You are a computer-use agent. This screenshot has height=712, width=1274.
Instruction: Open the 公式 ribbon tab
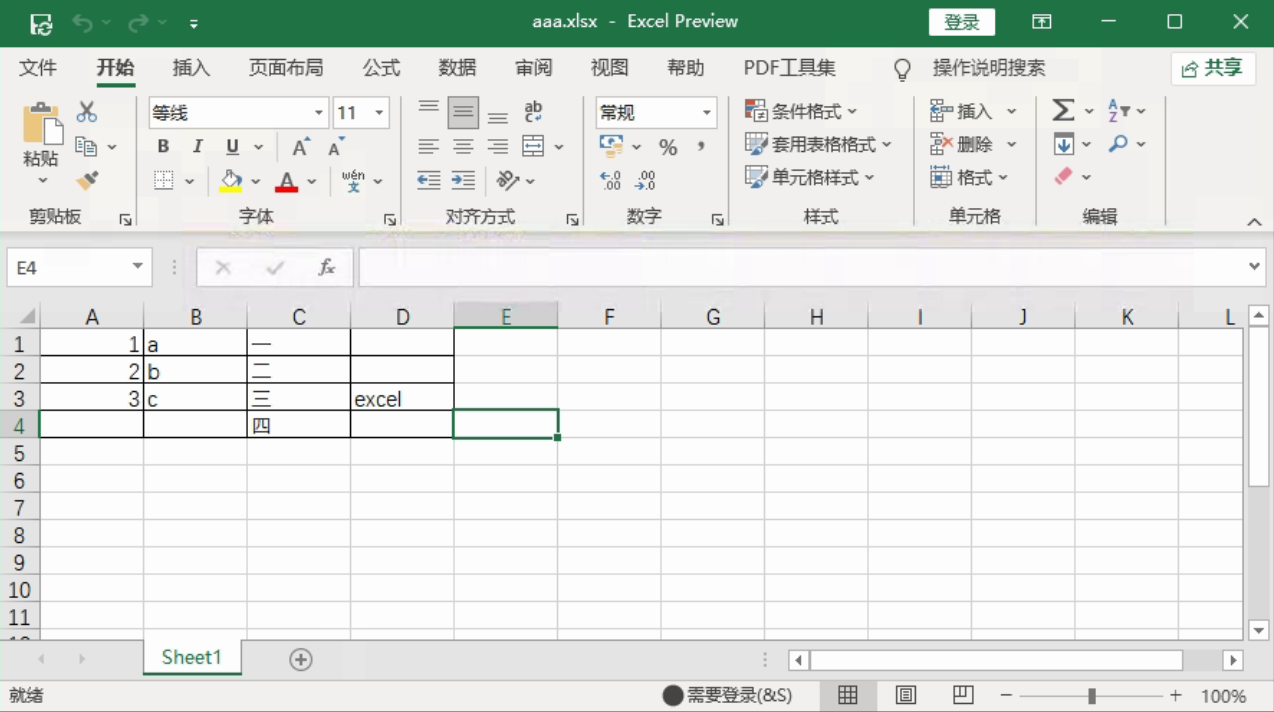(381, 68)
